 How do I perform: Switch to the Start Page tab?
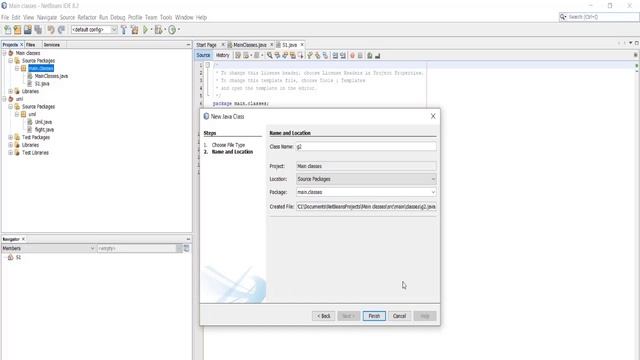click(x=206, y=45)
